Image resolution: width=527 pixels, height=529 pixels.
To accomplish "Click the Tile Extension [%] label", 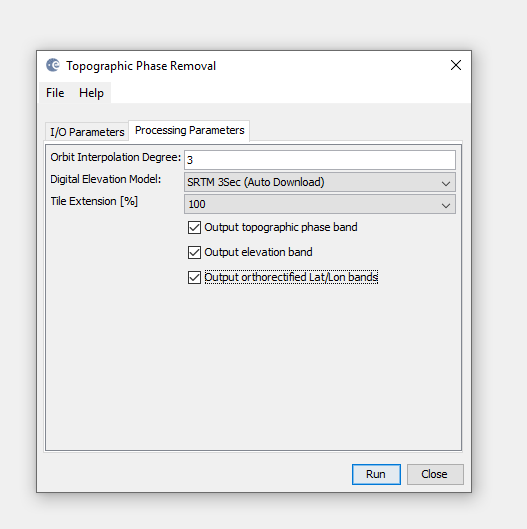I will tap(94, 201).
